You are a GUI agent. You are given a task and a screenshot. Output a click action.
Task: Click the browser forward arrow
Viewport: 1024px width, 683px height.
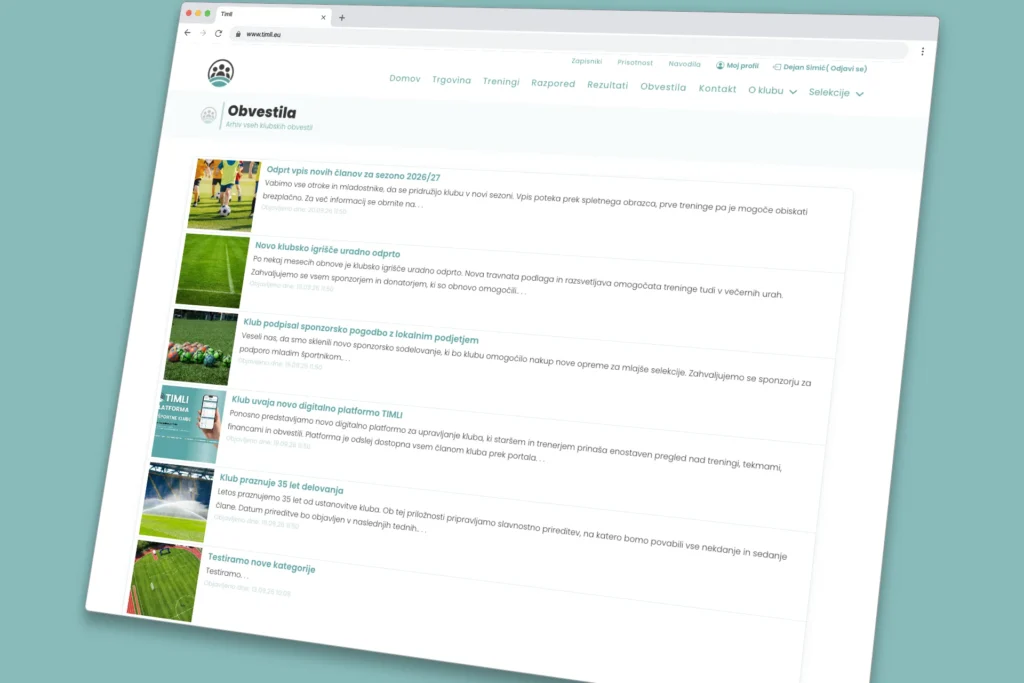click(x=203, y=33)
